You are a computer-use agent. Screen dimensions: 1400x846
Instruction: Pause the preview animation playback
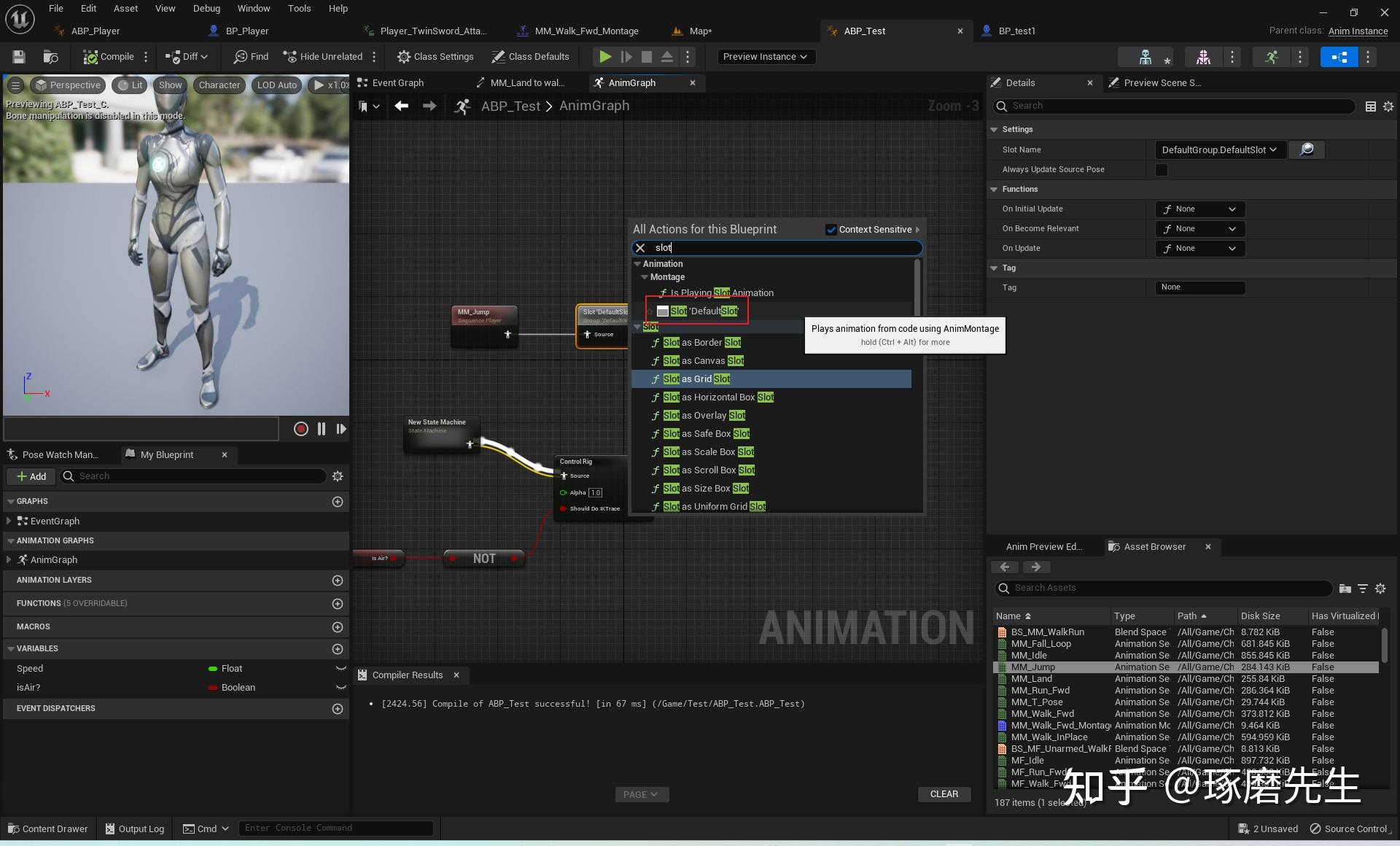point(322,429)
